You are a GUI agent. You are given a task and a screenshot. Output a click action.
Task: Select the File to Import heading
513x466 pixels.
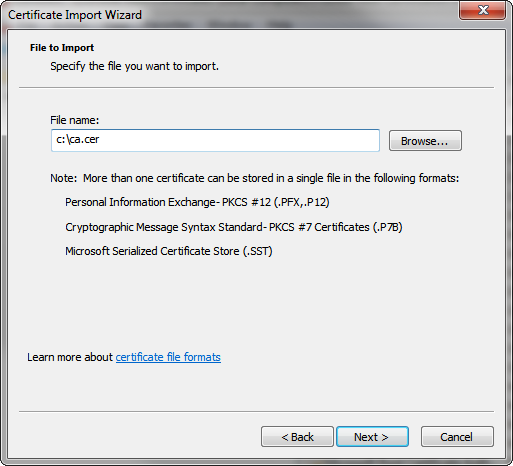pos(62,48)
